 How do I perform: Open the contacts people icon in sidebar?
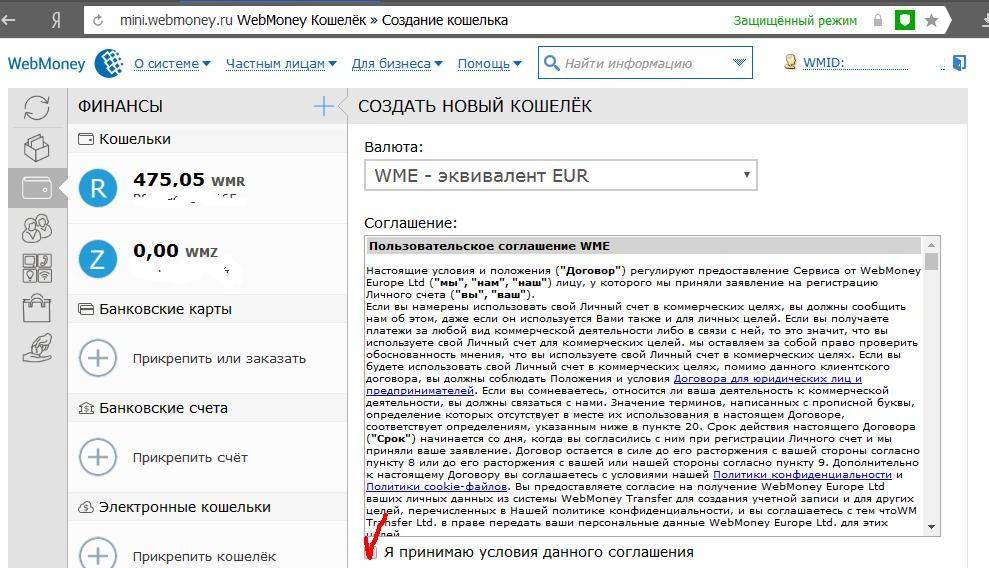pos(37,229)
